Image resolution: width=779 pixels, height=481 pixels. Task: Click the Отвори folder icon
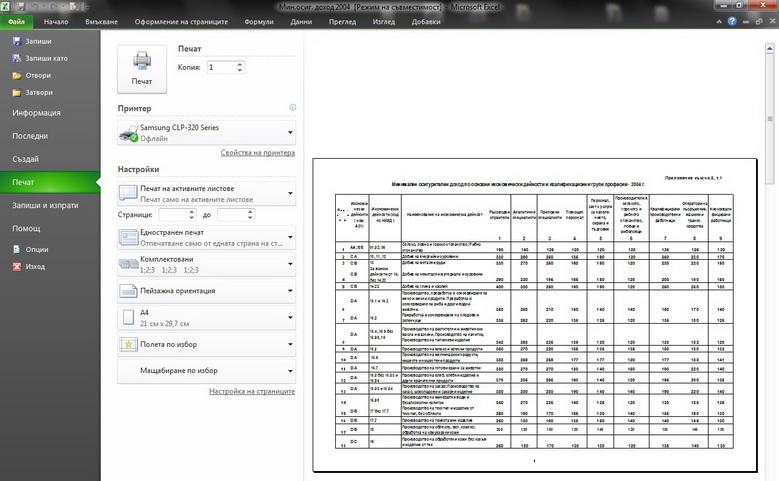[x=17, y=76]
